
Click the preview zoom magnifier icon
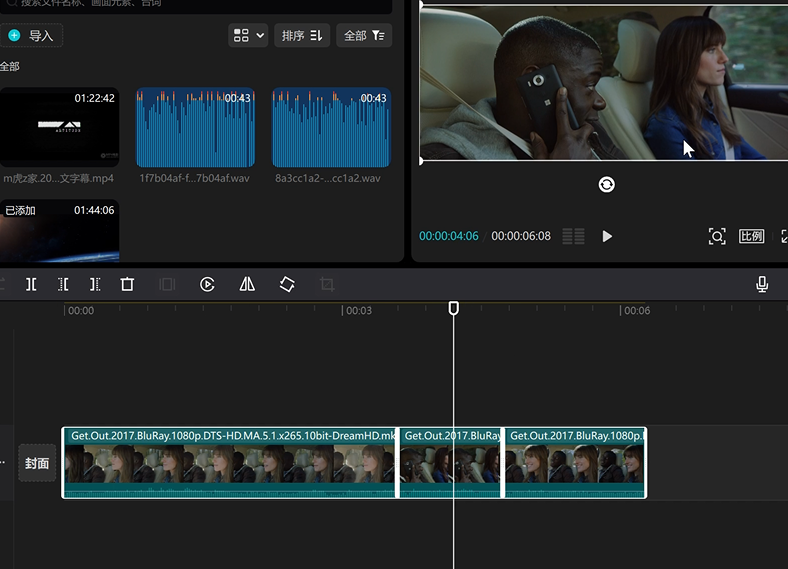pyautogui.click(x=717, y=236)
